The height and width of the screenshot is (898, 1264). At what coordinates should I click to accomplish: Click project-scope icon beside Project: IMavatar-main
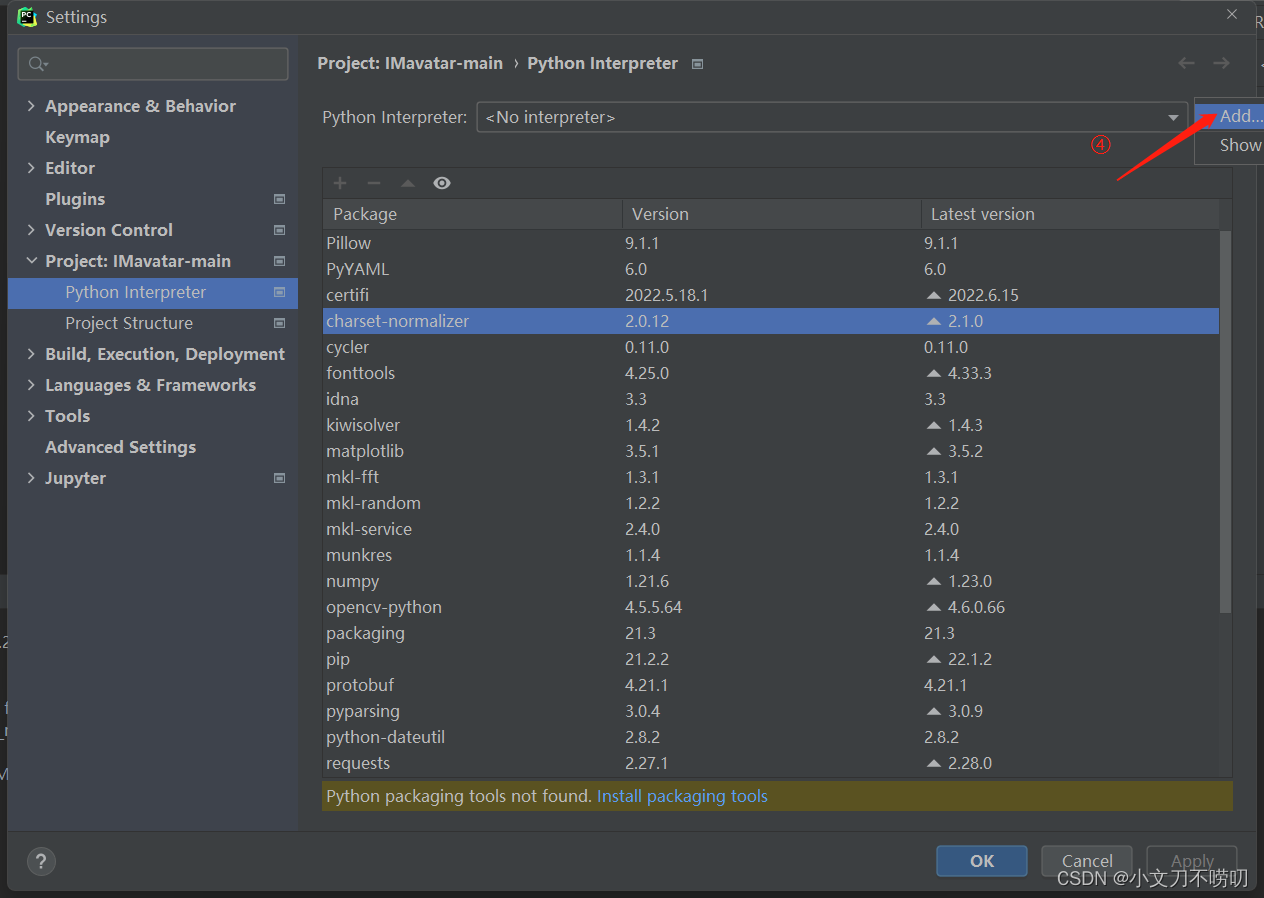(280, 261)
